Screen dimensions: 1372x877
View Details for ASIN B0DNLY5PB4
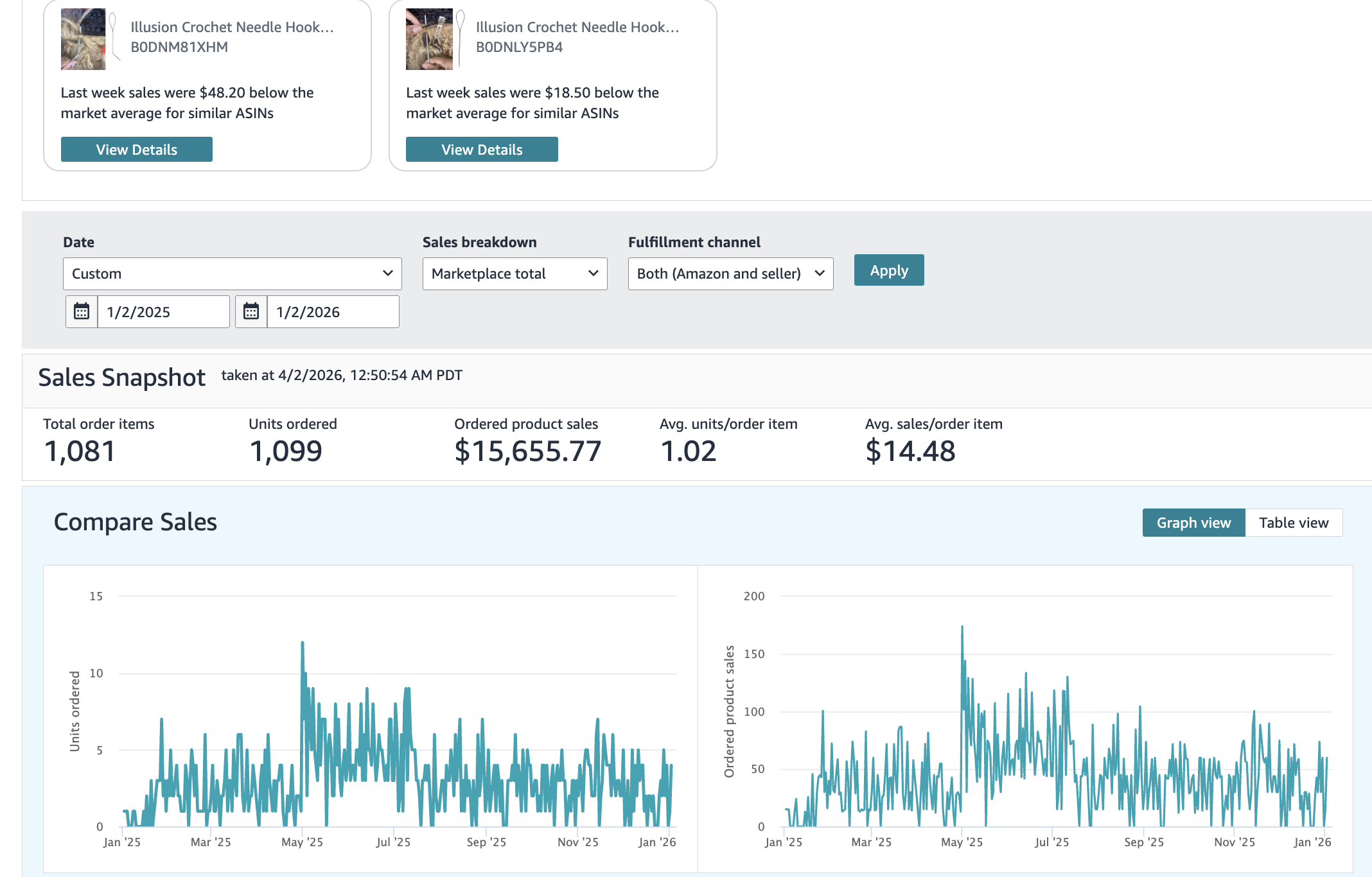[x=482, y=150]
